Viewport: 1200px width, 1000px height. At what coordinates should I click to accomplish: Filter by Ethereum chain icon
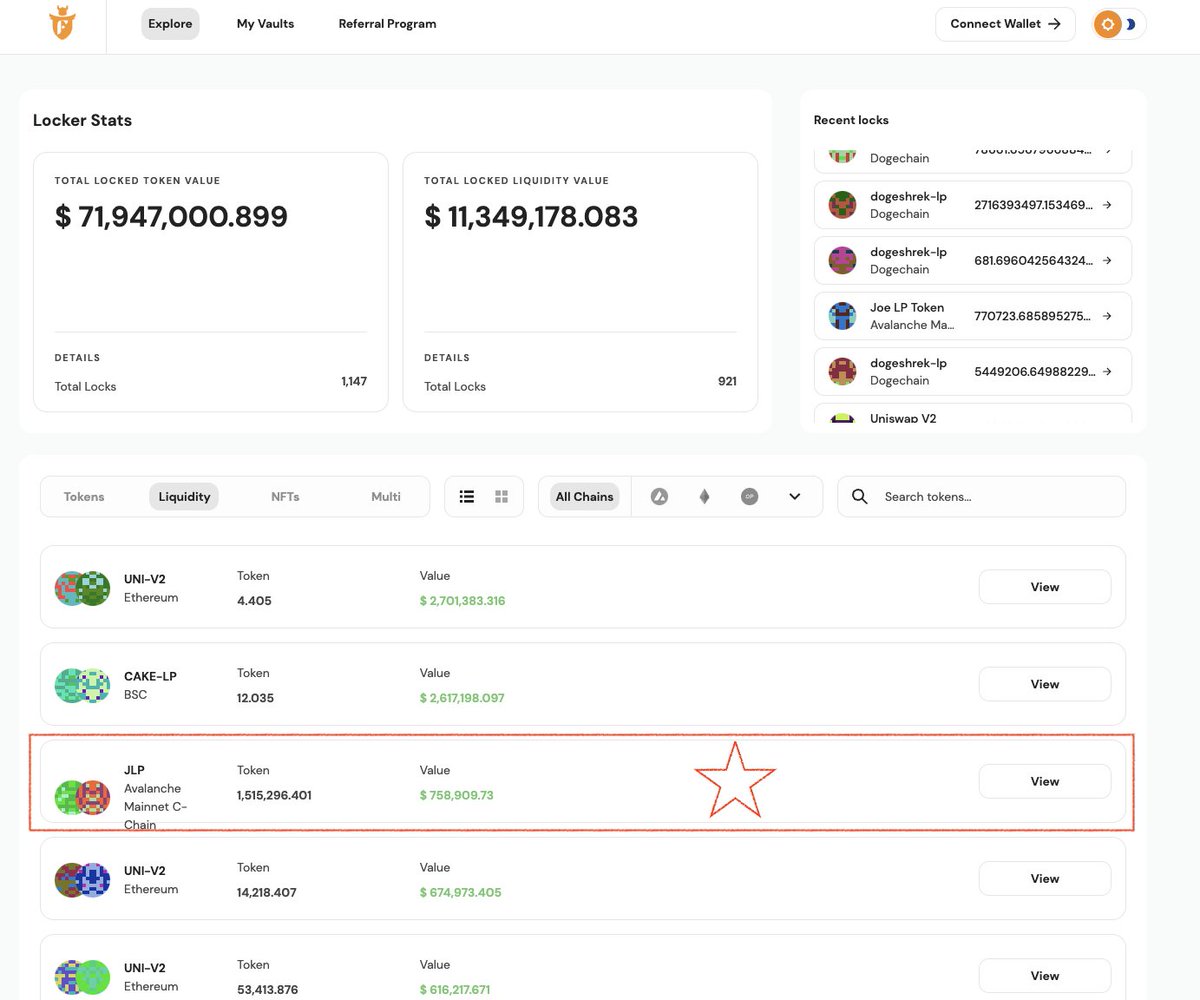click(x=704, y=497)
